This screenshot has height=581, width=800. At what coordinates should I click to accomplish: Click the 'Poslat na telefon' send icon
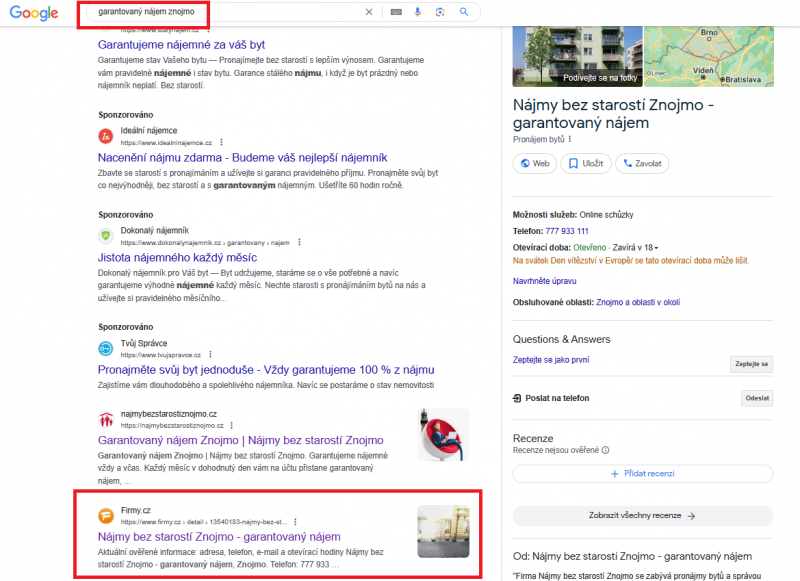[517, 398]
